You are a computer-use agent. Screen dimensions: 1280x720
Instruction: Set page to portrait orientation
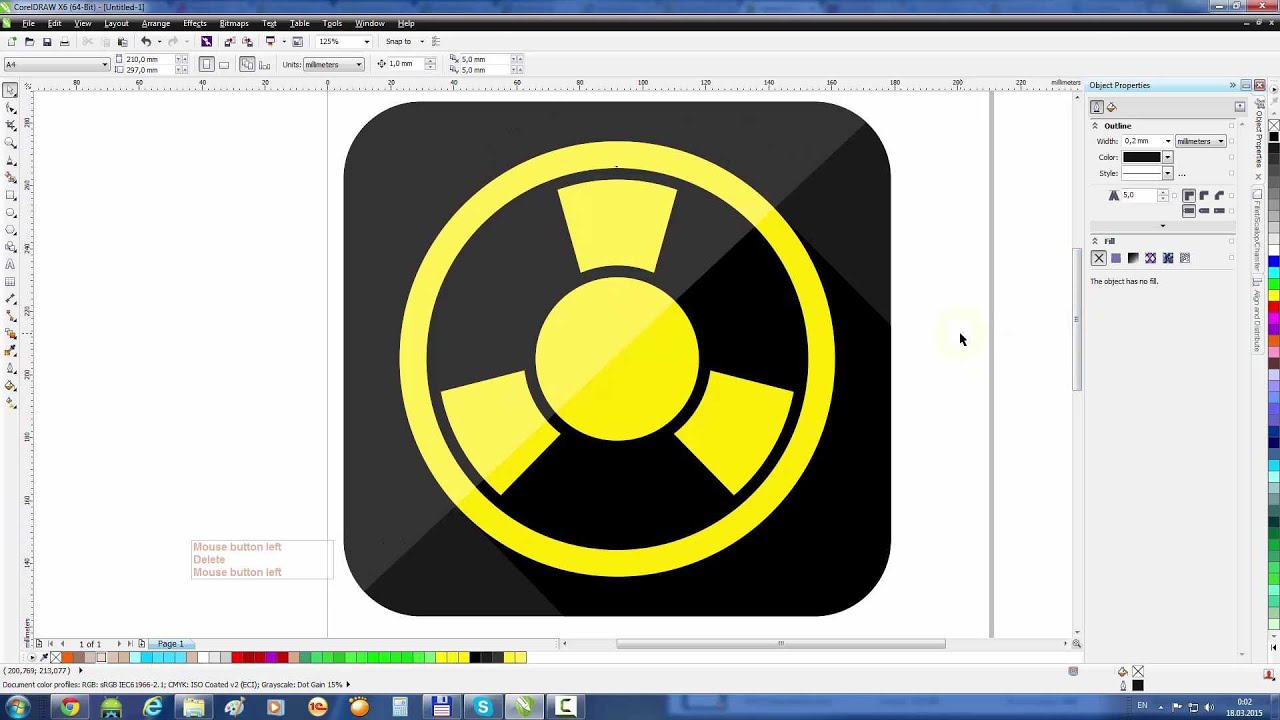coord(207,64)
